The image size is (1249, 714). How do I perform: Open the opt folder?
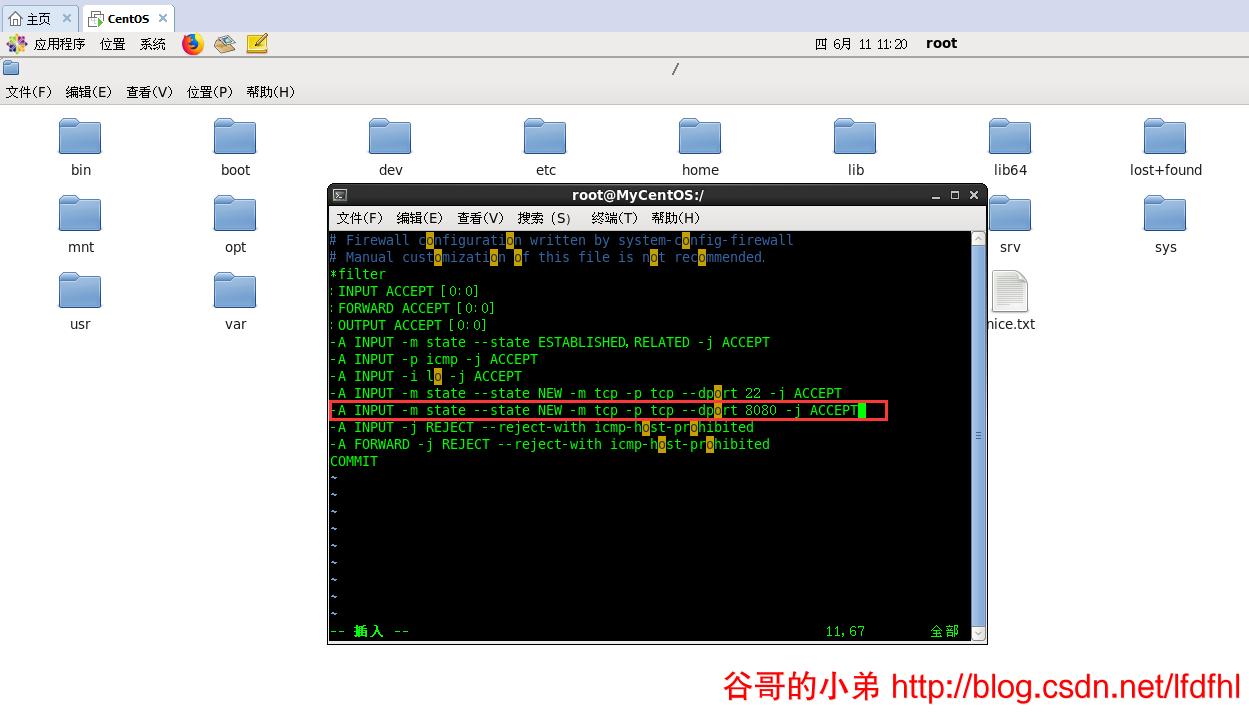[235, 214]
